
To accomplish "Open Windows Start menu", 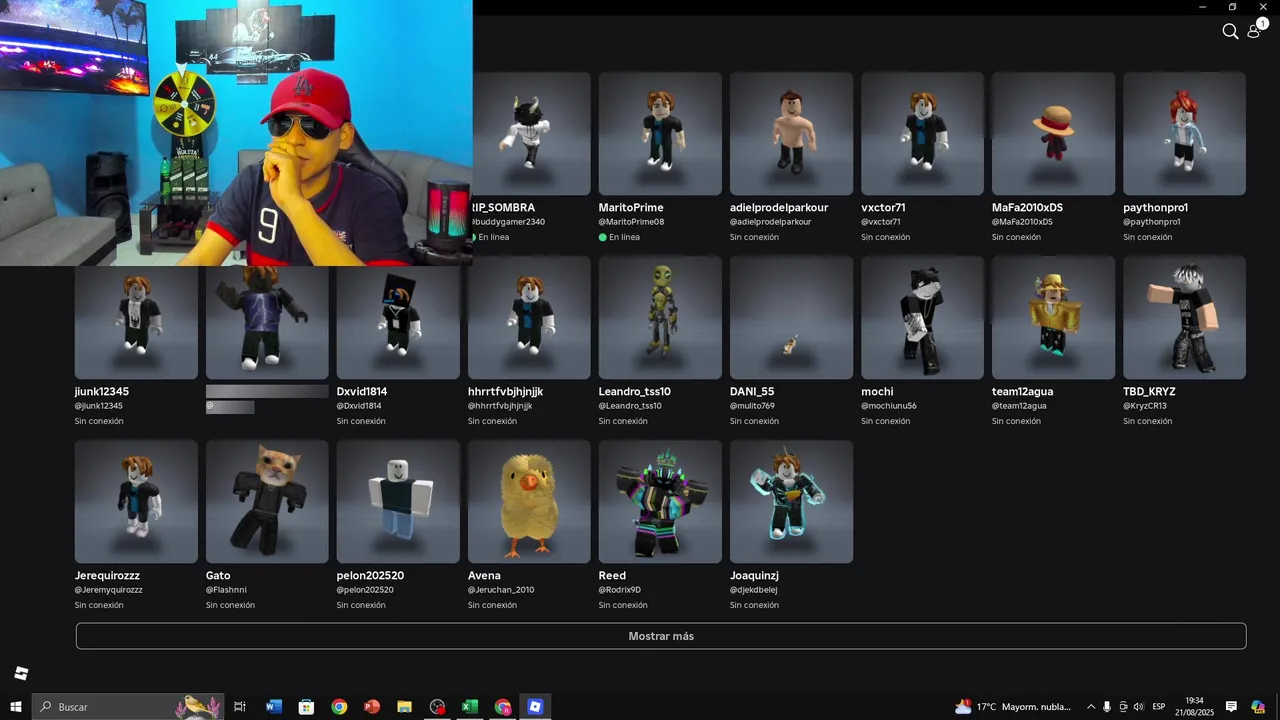I will pos(15,707).
